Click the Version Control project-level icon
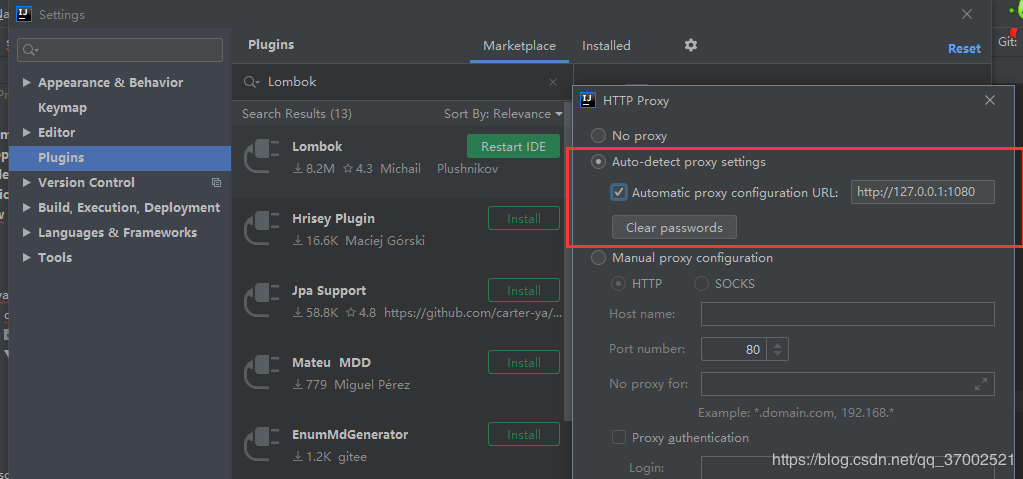 coord(217,183)
